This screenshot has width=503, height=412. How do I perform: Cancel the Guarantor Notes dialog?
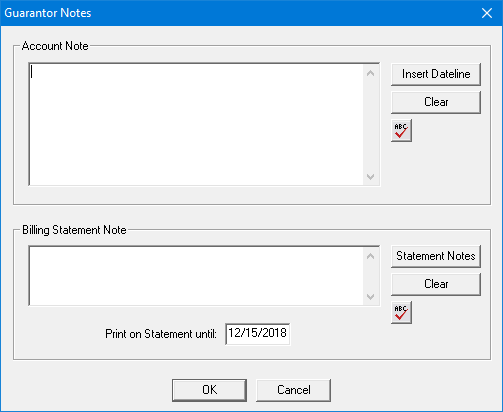click(x=293, y=390)
